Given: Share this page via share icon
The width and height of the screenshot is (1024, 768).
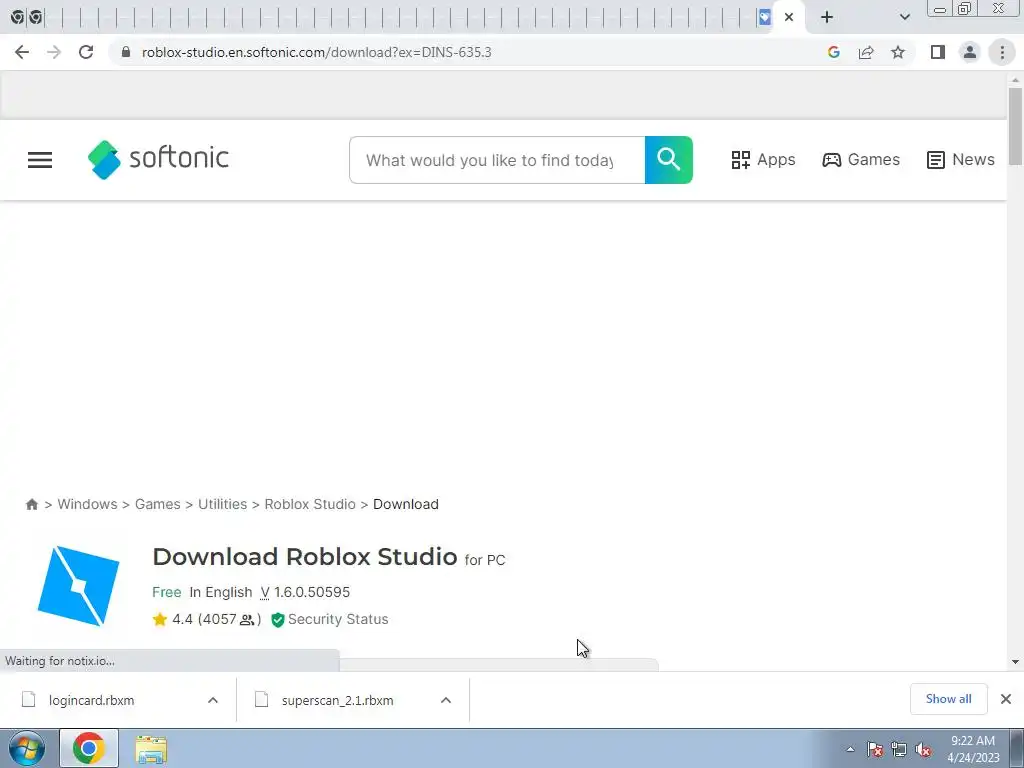Looking at the screenshot, I should click(x=866, y=52).
